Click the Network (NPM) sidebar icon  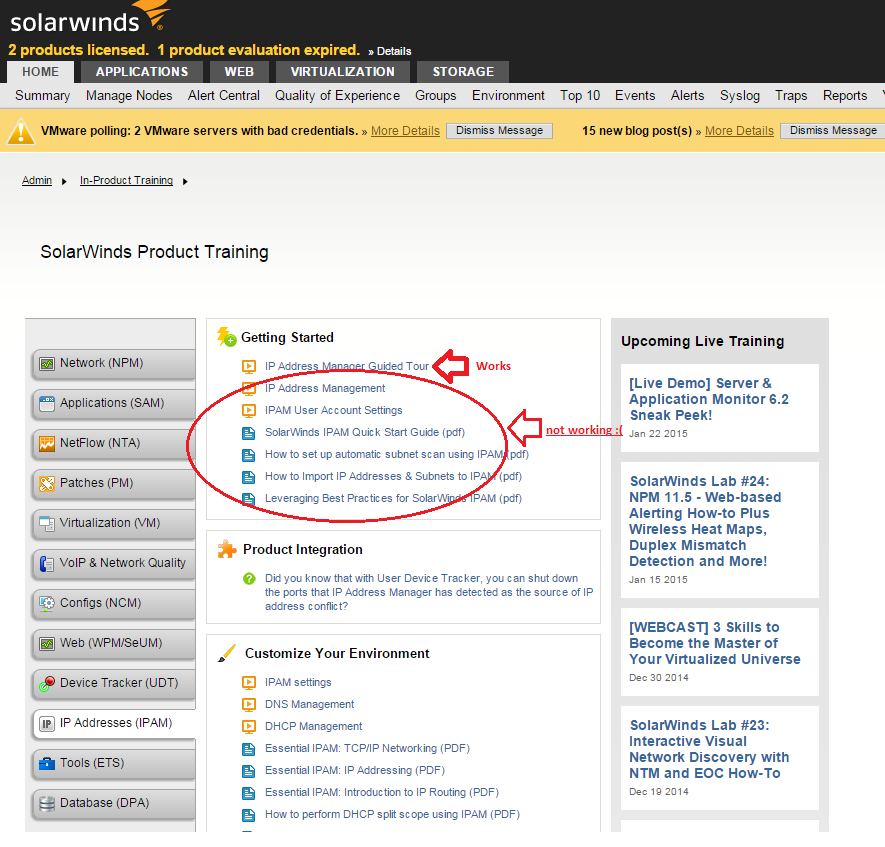47,363
